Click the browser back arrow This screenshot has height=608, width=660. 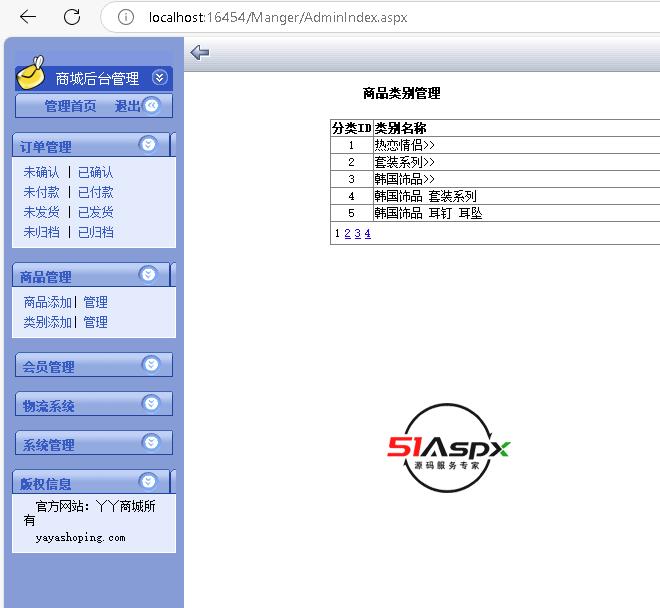[x=28, y=17]
